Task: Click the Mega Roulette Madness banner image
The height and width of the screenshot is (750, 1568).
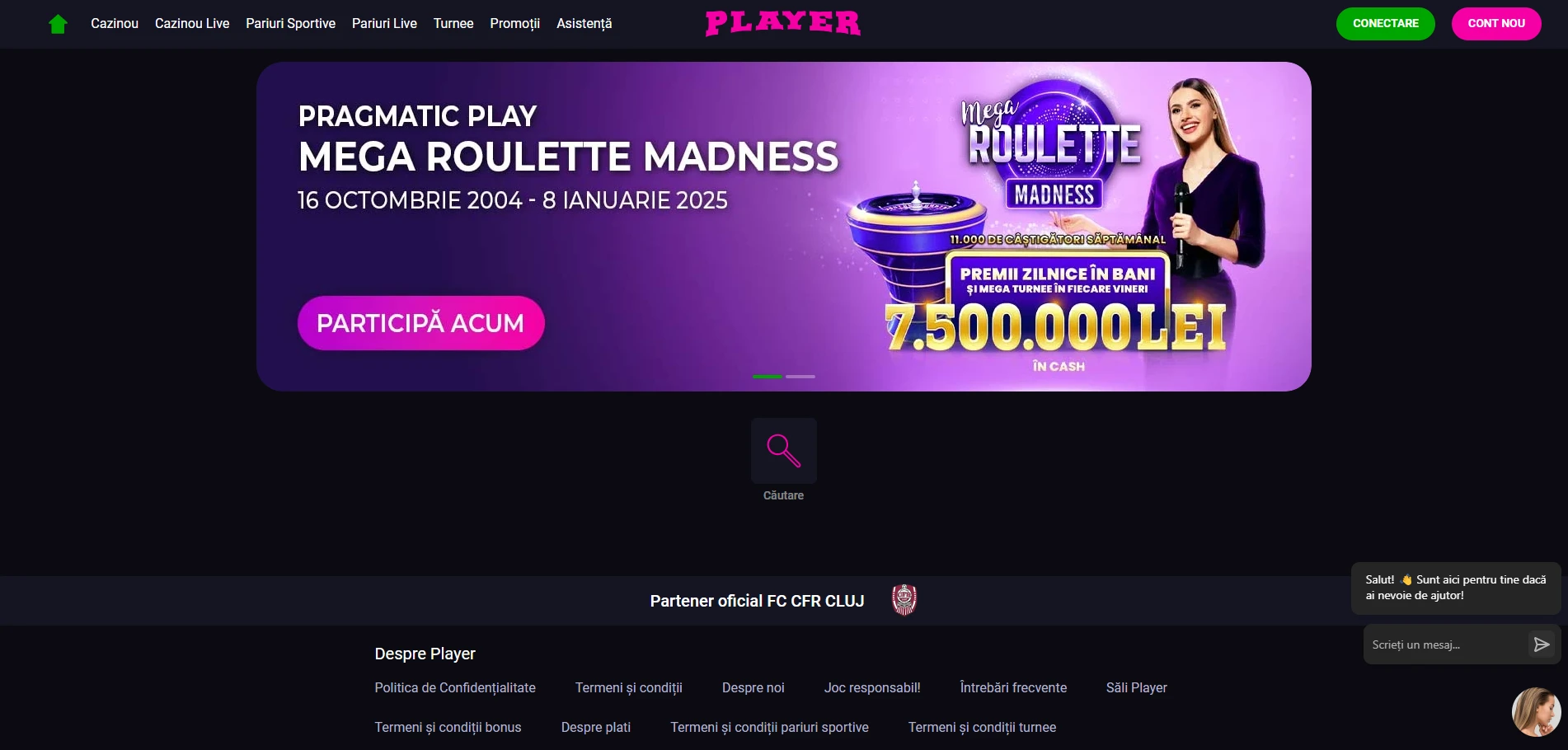Action: (x=783, y=227)
